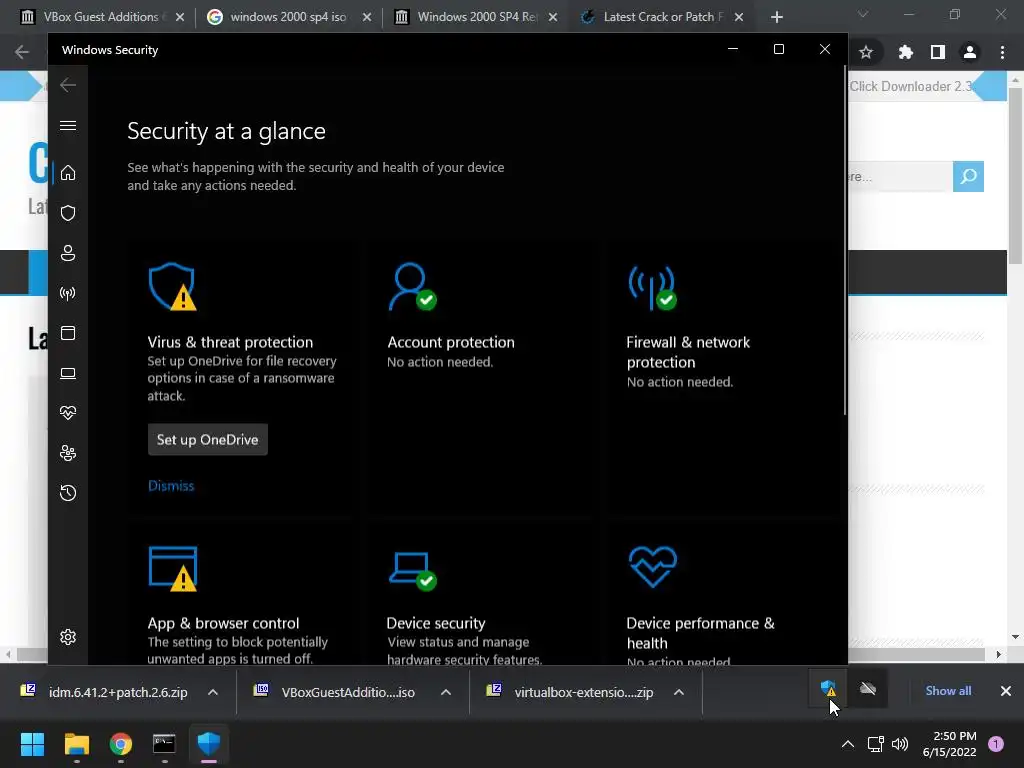
Task: Click the Windows Security tray icon with warning
Action: click(828, 688)
